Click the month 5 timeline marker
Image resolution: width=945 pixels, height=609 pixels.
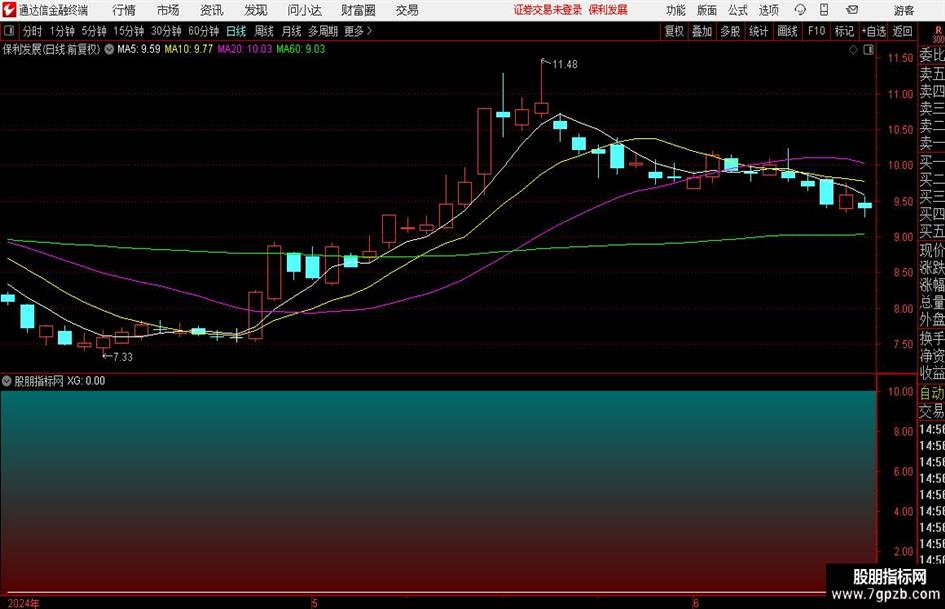[x=315, y=604]
